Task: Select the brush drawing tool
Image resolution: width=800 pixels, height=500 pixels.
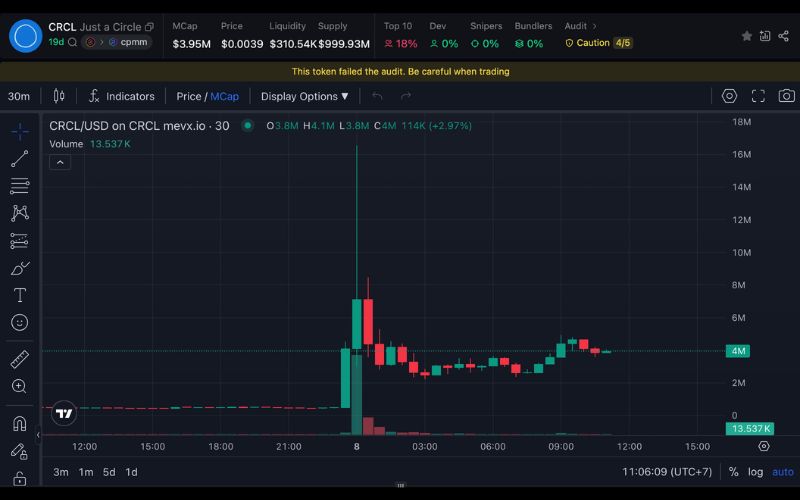Action: [20, 268]
